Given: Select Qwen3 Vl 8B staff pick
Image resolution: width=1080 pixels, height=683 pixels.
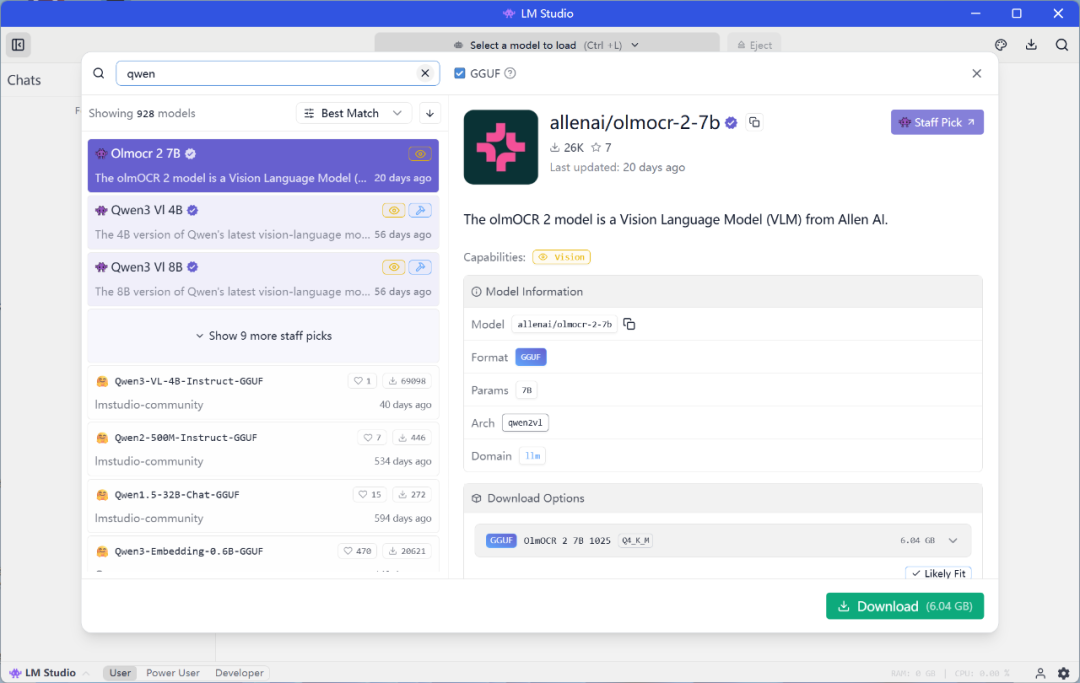Looking at the screenshot, I should pos(263,279).
